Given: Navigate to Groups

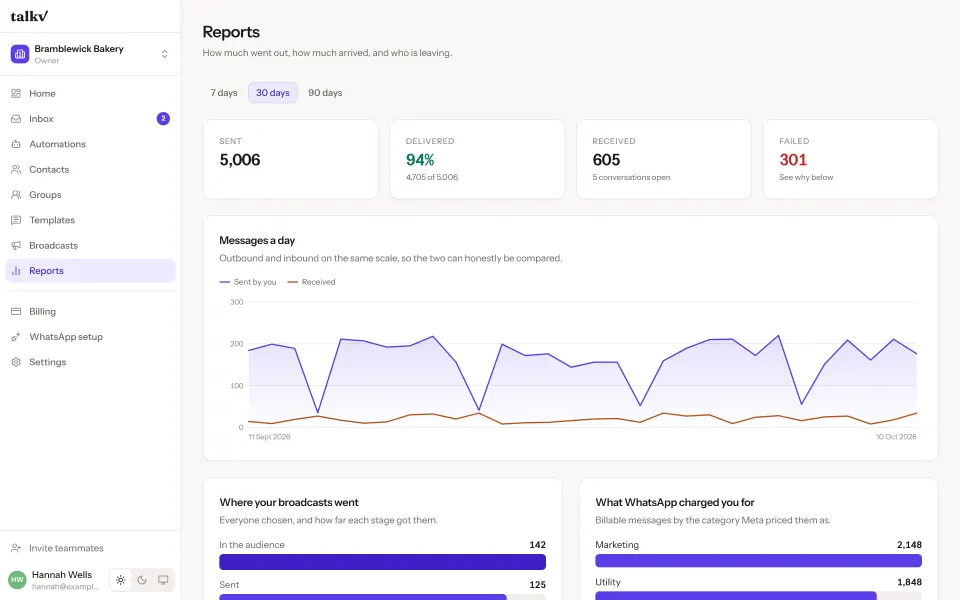Looking at the screenshot, I should [90, 195].
